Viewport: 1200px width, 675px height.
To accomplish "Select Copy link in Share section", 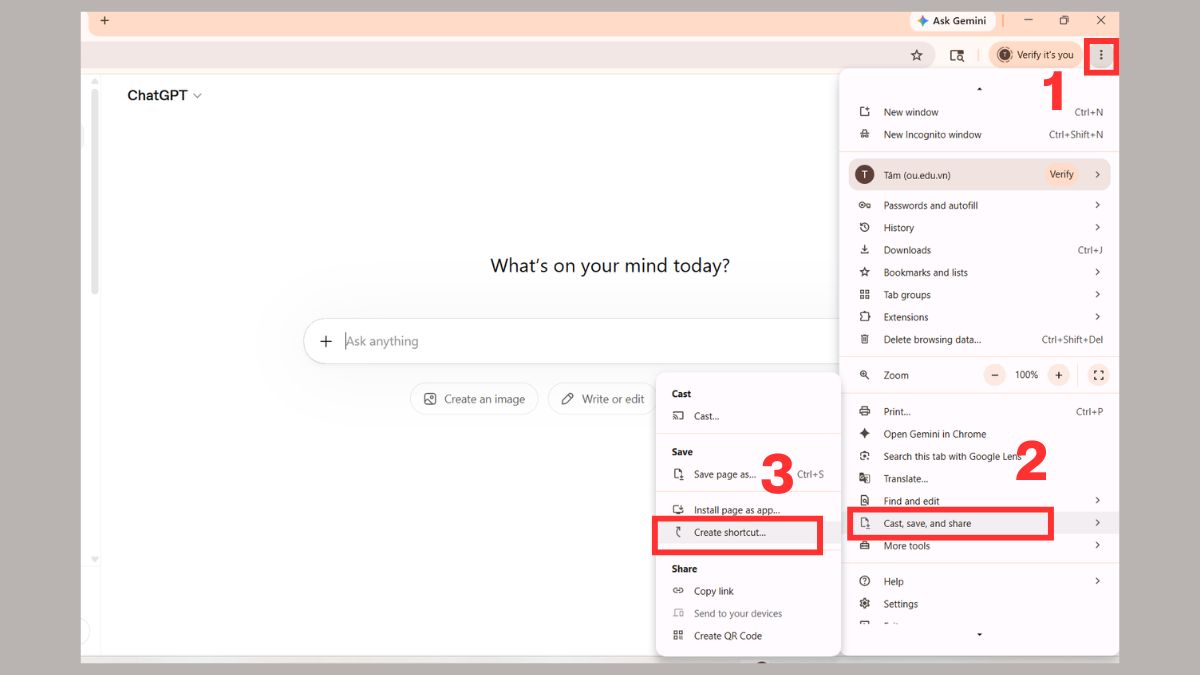I will 748,591.
